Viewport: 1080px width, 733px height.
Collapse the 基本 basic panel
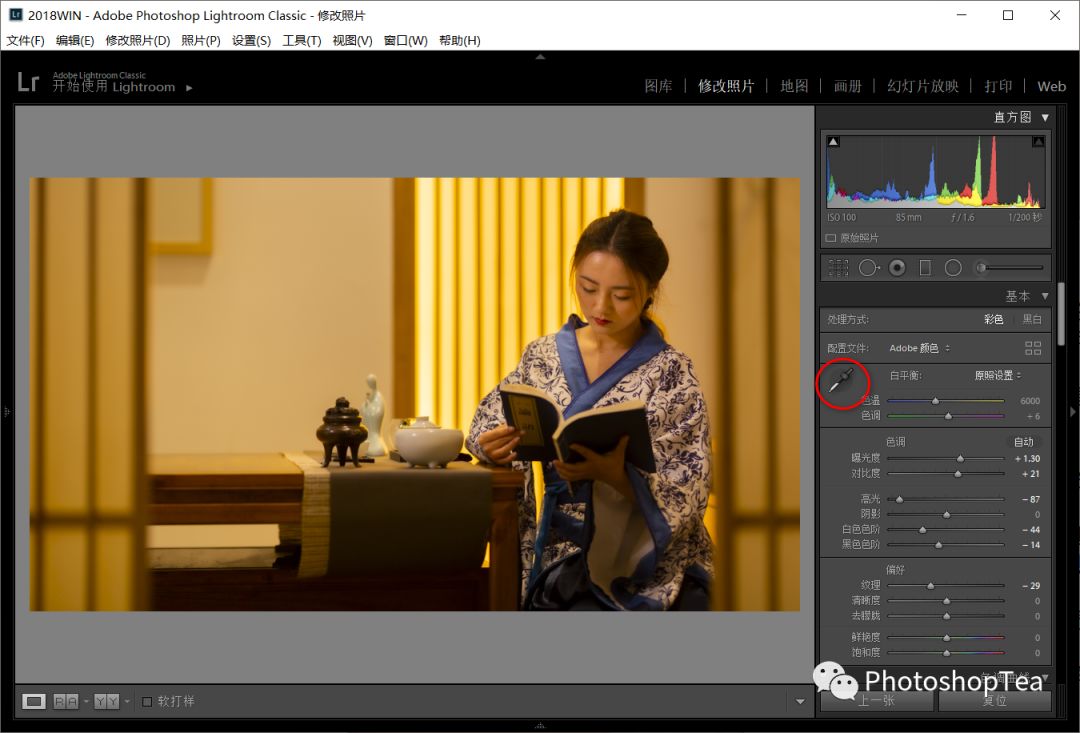(1045, 296)
